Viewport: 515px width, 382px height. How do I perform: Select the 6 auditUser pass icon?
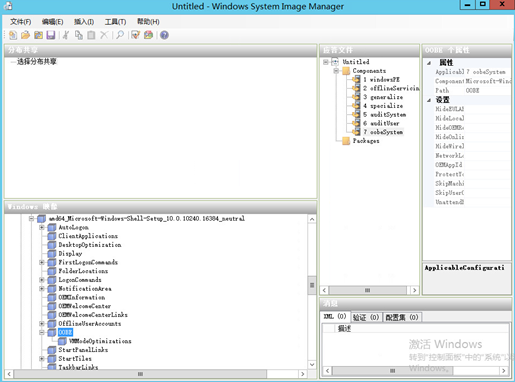(356, 123)
